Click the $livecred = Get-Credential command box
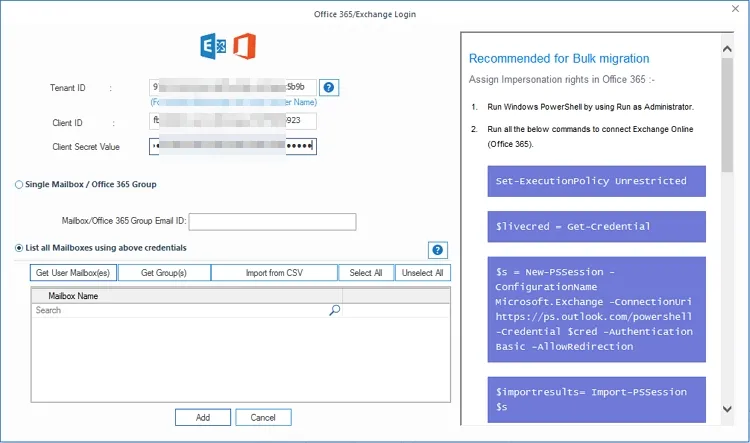 (596, 226)
